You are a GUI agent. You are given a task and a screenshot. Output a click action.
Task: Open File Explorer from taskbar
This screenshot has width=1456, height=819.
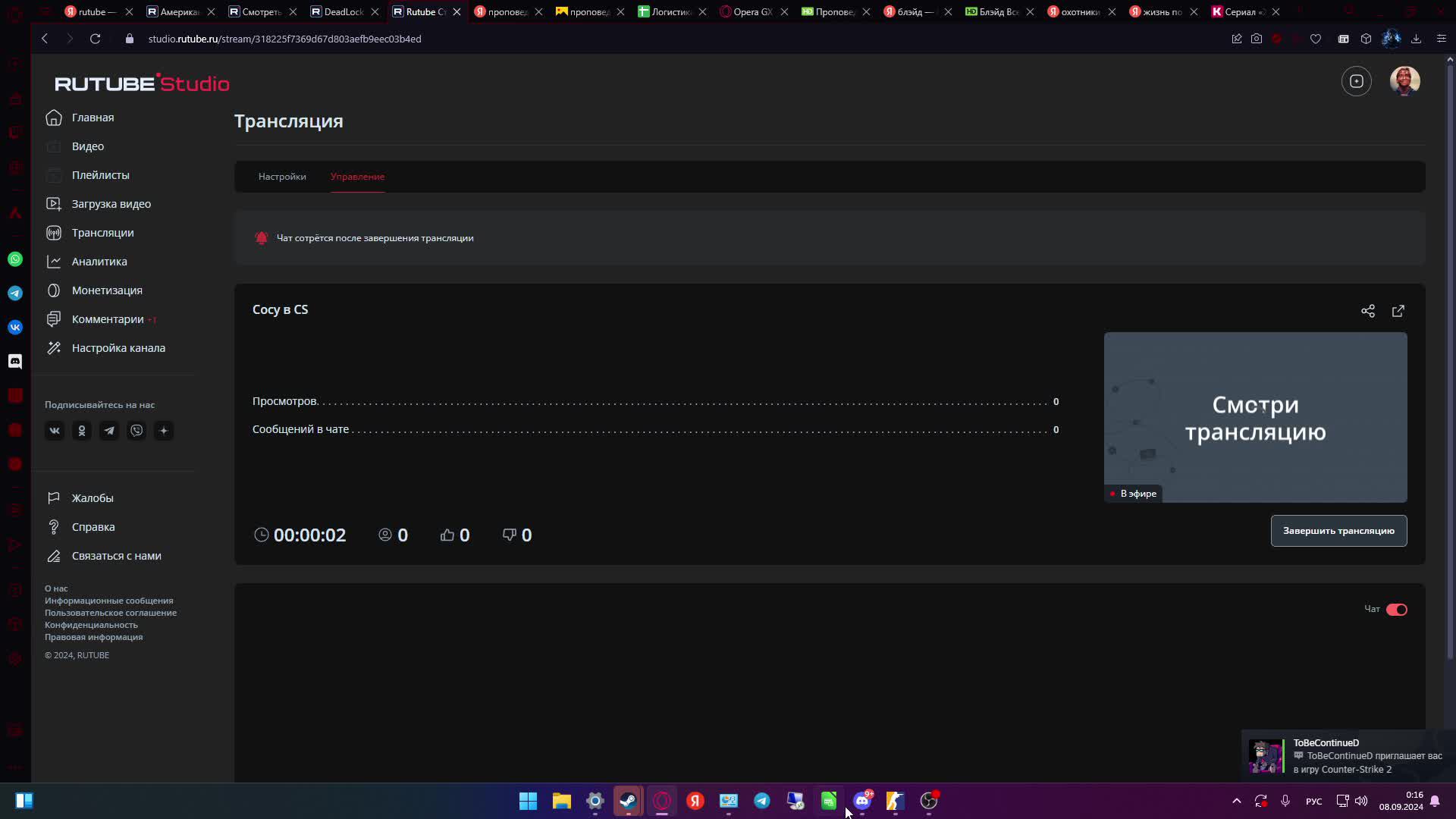561,801
